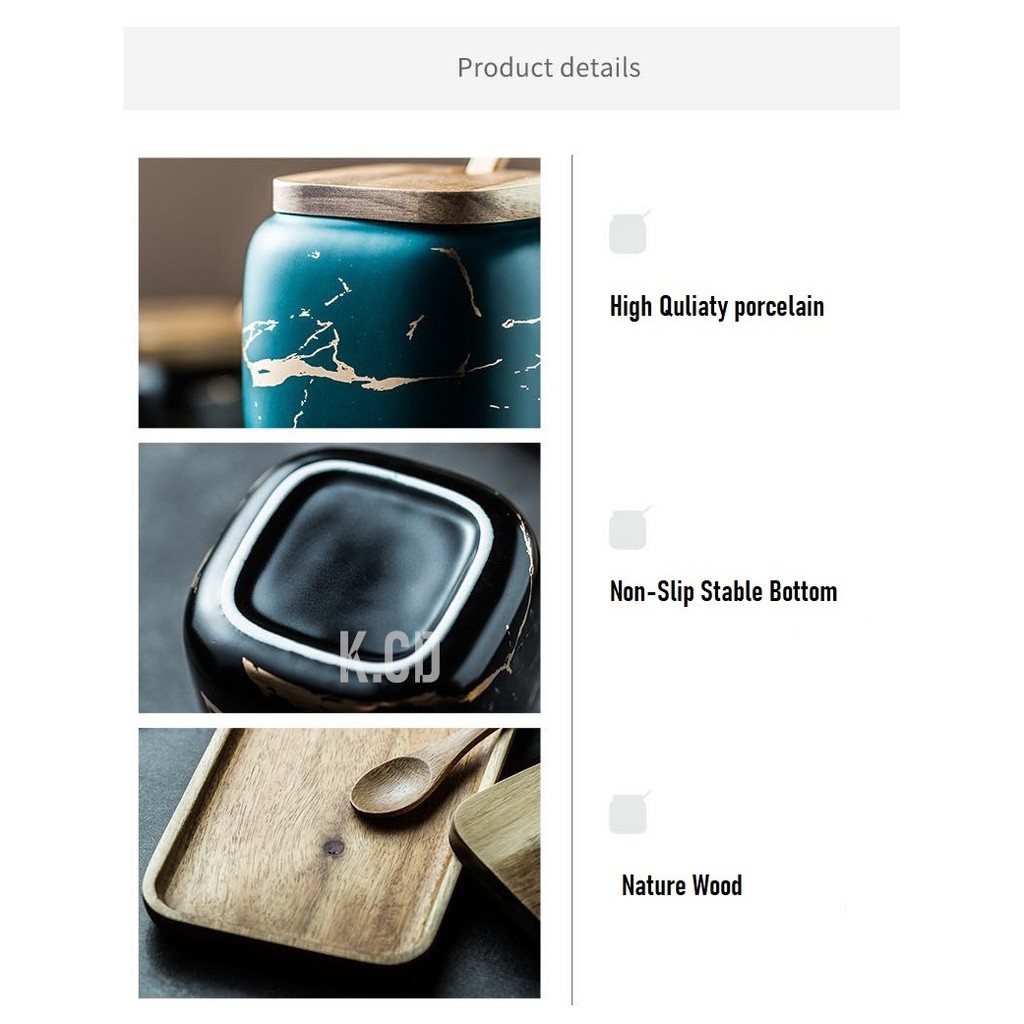
Task: Click the jar icon above Non-Slip Stable Bottom
Action: tap(628, 529)
